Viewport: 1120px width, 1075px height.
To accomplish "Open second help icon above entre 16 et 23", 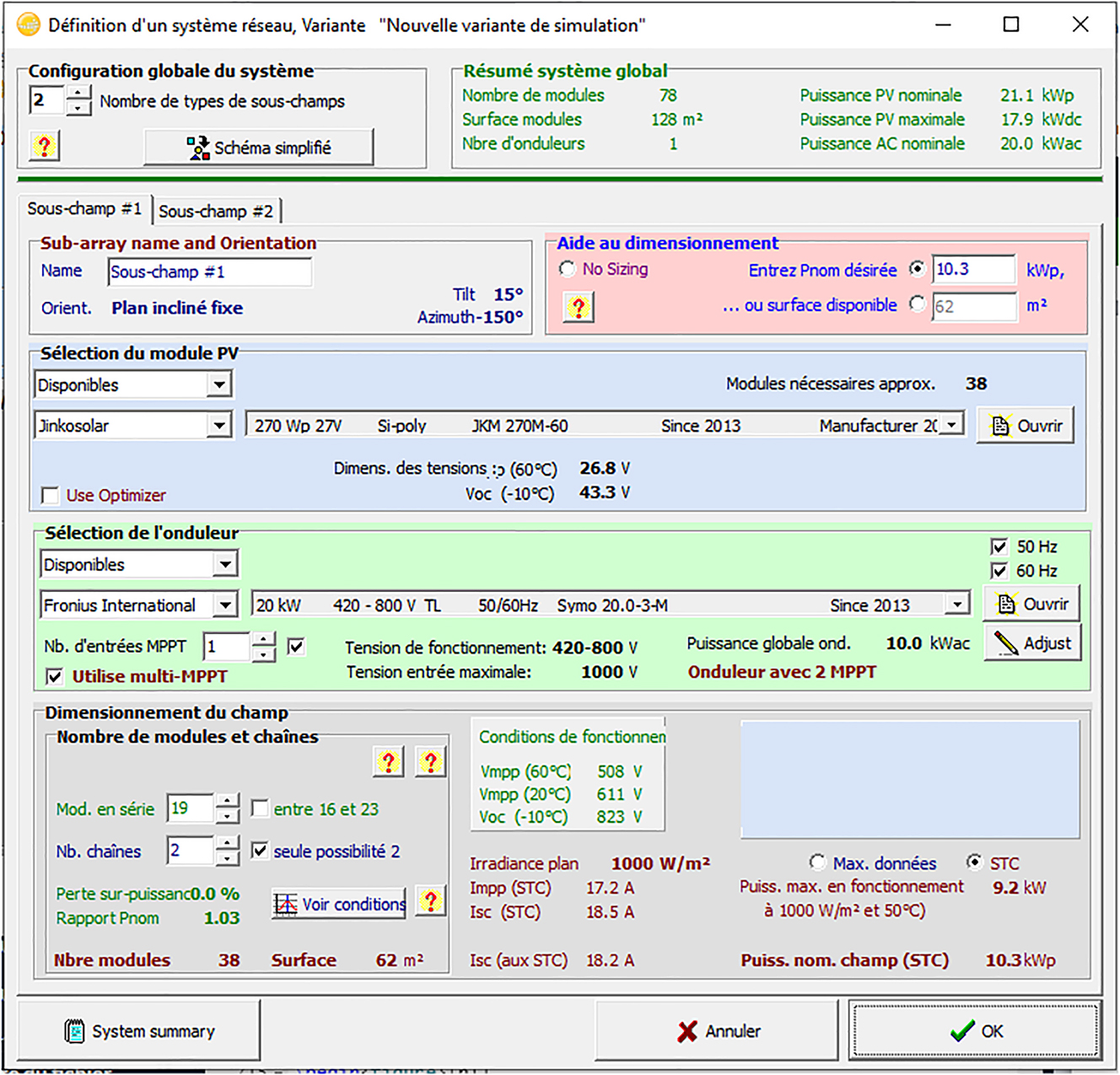I will click(430, 762).
